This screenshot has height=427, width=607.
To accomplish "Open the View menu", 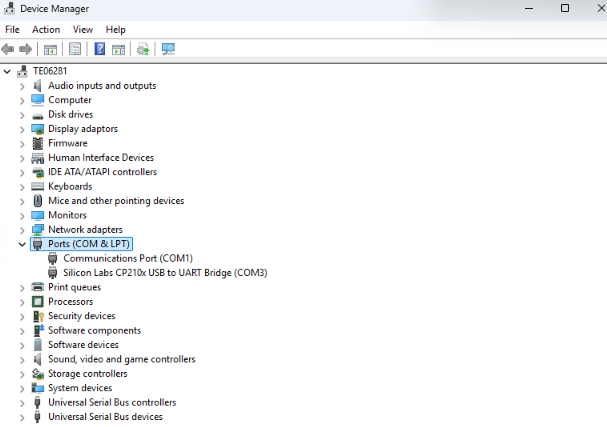I will [x=82, y=30].
